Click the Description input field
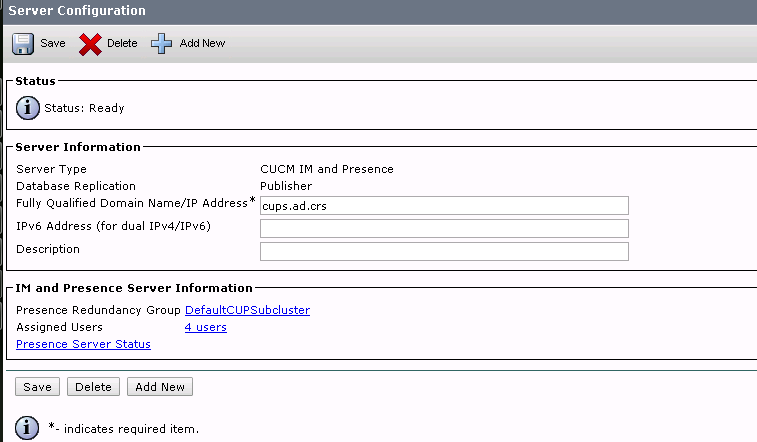 coord(444,251)
